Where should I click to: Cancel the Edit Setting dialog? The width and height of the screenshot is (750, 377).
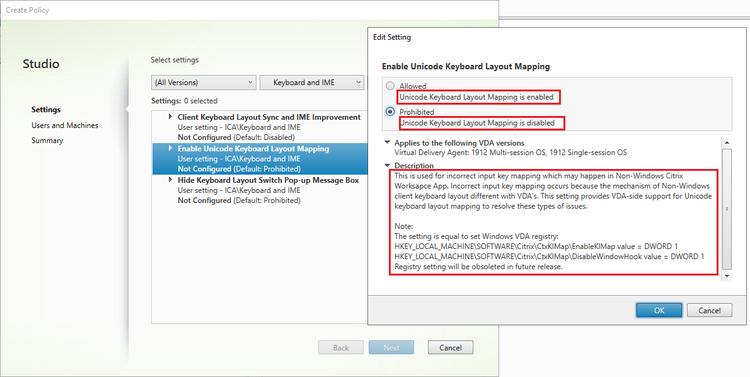point(709,310)
